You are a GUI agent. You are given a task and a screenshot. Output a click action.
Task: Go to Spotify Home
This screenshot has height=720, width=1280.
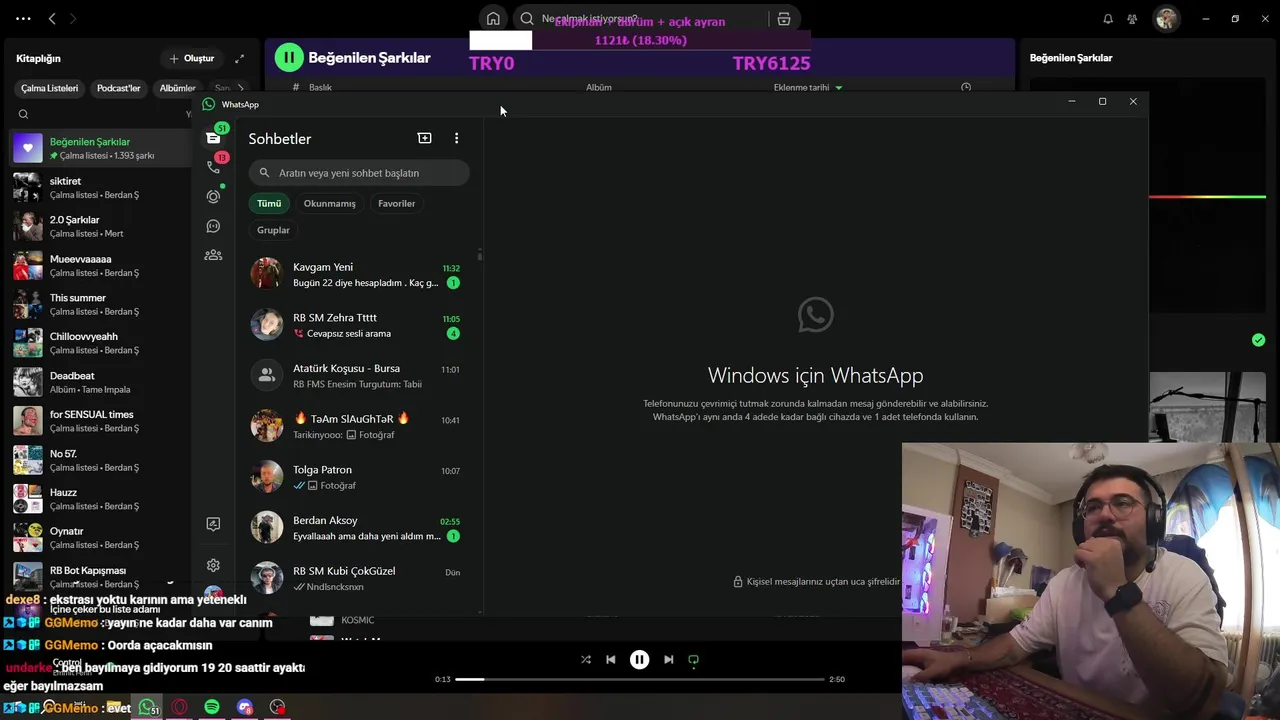tap(493, 18)
